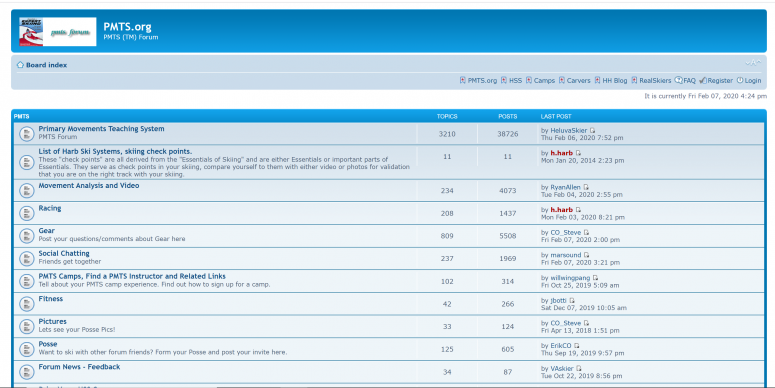The height and width of the screenshot is (388, 775).
Task: Click the date 'Fri Feb 07, 2020 4:24 pm'
Action: (x=727, y=96)
